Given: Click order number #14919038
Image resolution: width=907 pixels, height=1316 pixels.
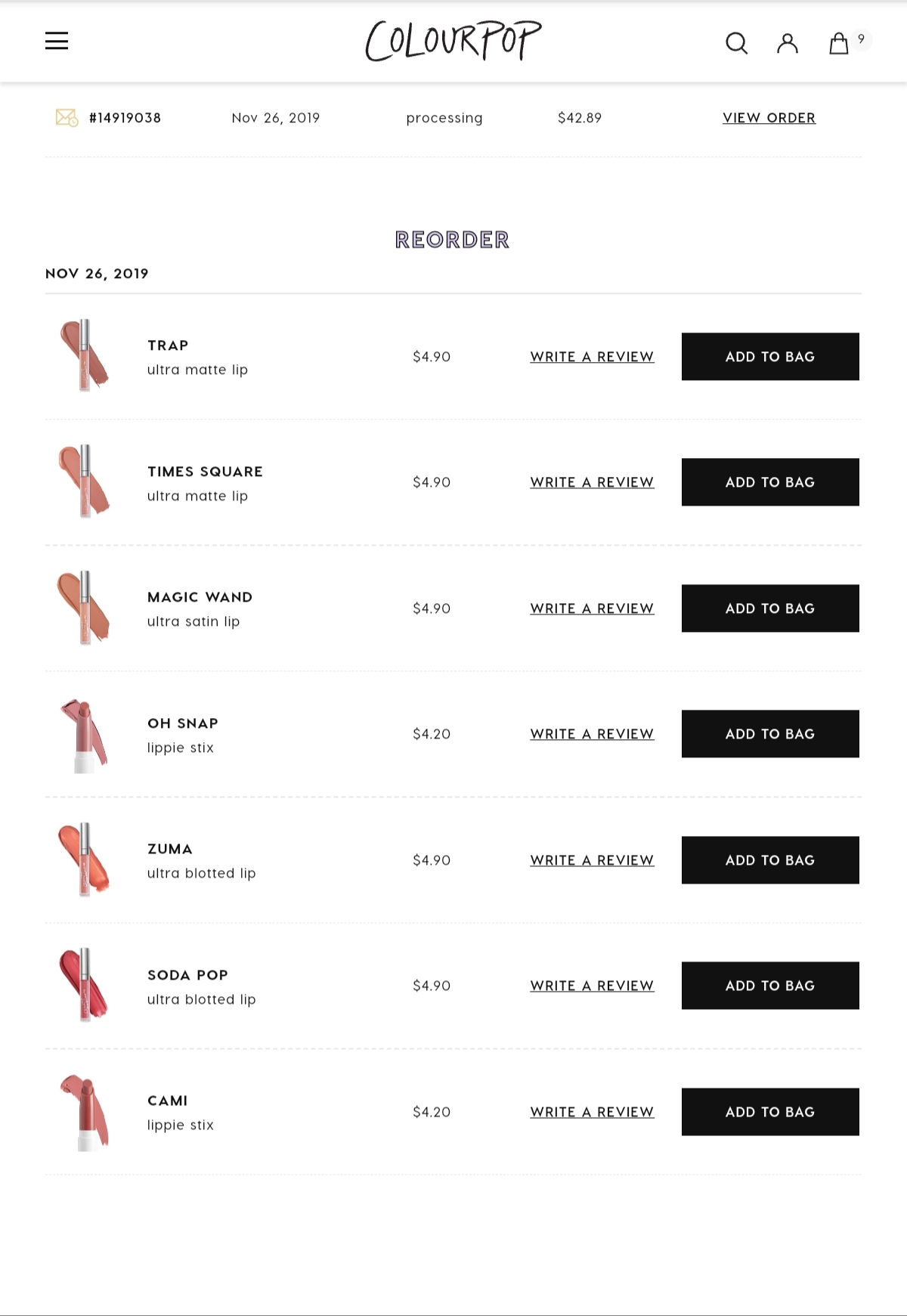Looking at the screenshot, I should 125,118.
